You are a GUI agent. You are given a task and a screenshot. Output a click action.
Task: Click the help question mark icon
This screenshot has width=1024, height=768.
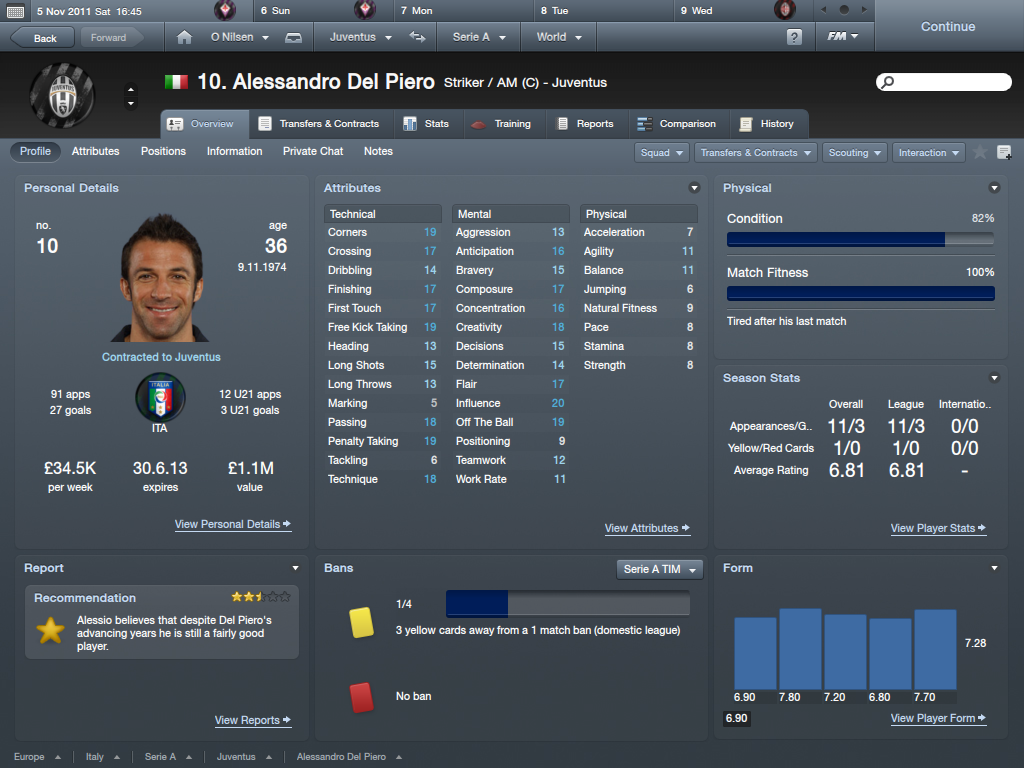click(x=794, y=37)
